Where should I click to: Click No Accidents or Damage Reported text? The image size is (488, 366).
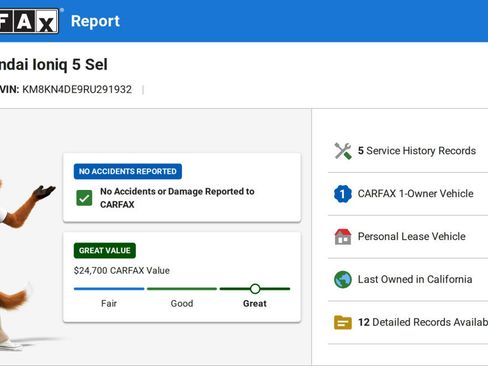[x=177, y=198]
